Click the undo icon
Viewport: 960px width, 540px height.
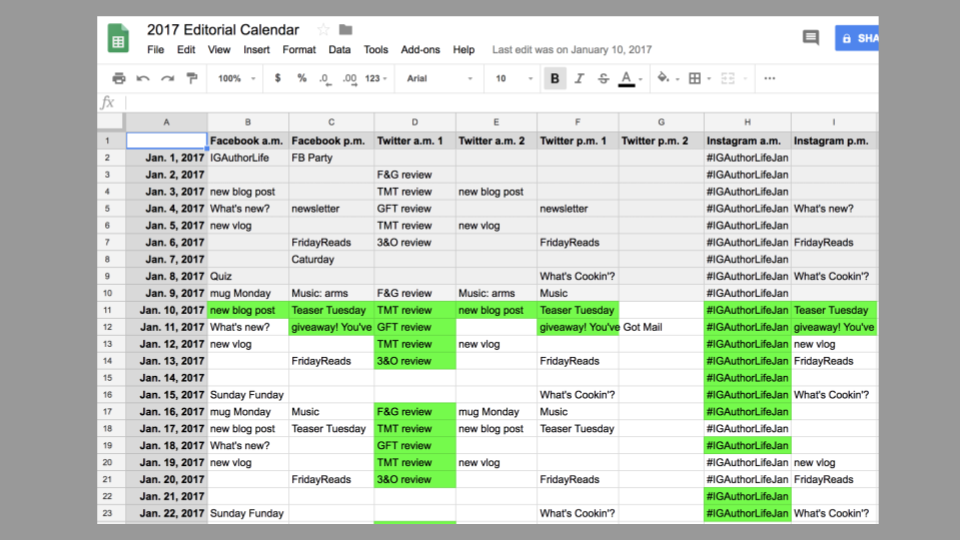[x=143, y=78]
